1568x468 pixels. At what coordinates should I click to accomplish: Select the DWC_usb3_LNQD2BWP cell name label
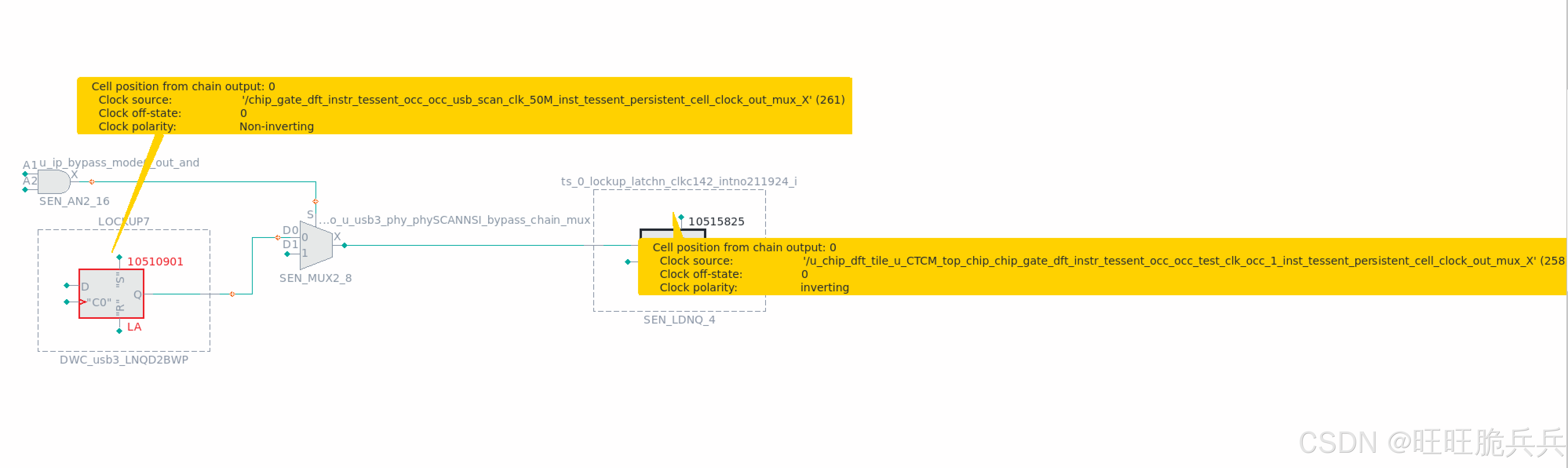124,360
